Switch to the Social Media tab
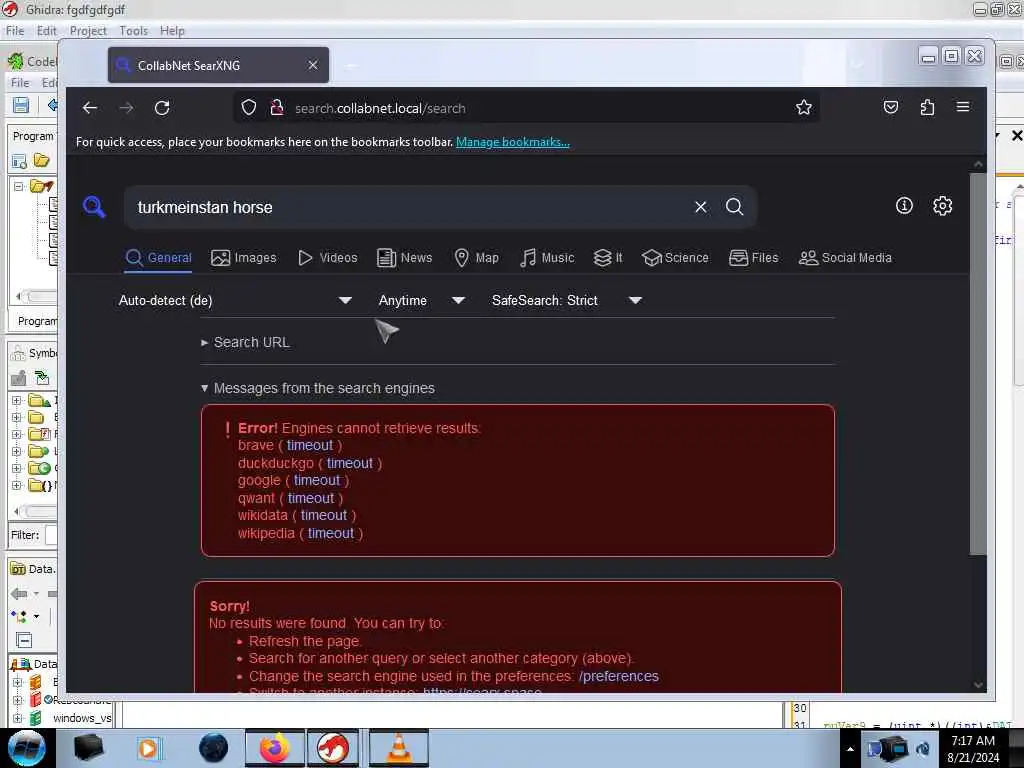The image size is (1024, 768). [x=845, y=258]
